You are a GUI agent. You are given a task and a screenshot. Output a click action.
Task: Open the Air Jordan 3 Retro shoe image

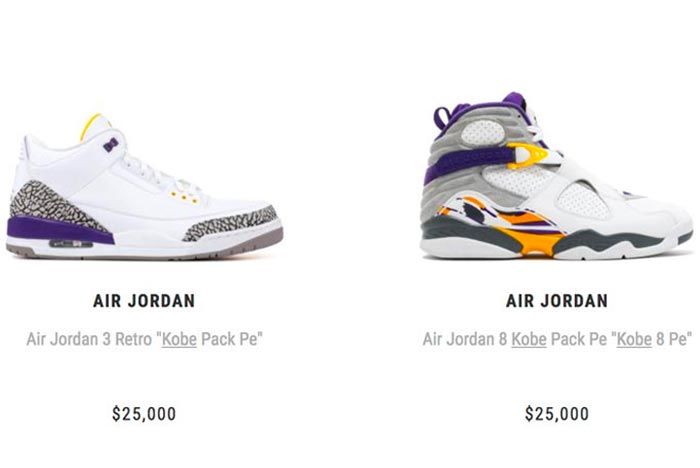point(144,187)
